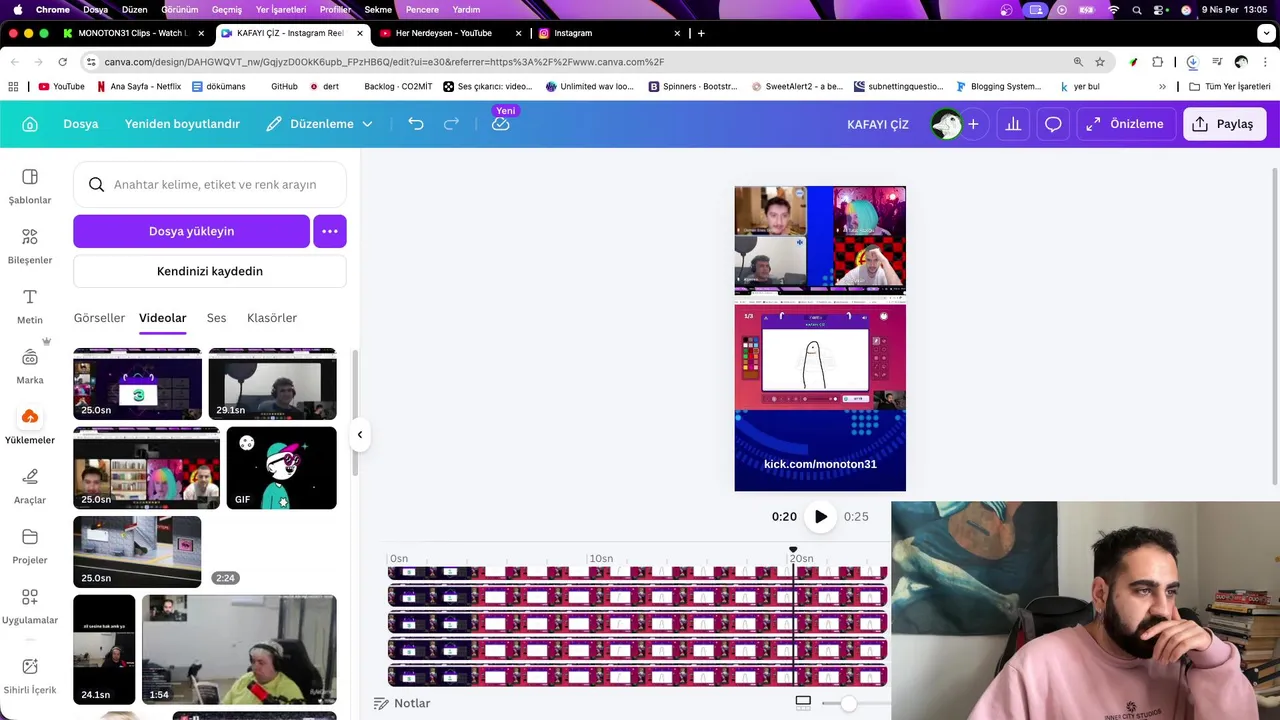This screenshot has width=1280, height=720.
Task: Open a new Chrome tab
Action: 701,33
